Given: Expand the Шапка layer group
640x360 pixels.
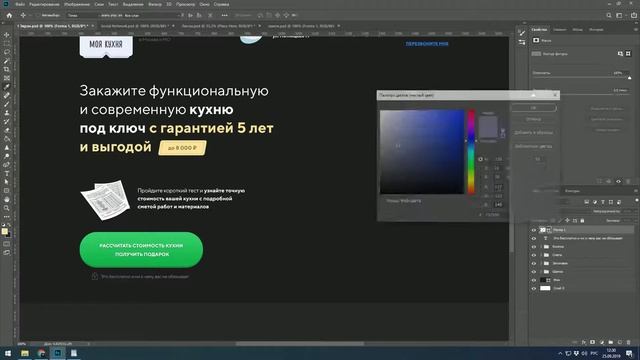Looking at the screenshot, I should [x=541, y=271].
